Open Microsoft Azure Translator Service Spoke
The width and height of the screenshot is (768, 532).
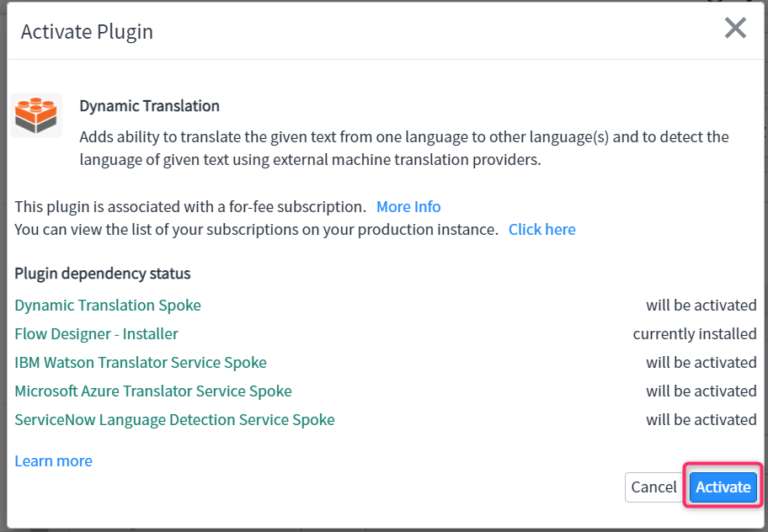coord(153,391)
